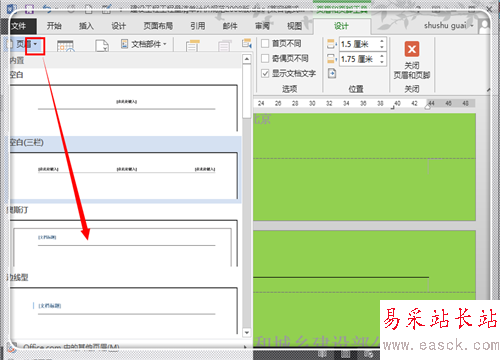Open the 引用 ribbon tab
The image size is (500, 360).
pyautogui.click(x=198, y=26)
